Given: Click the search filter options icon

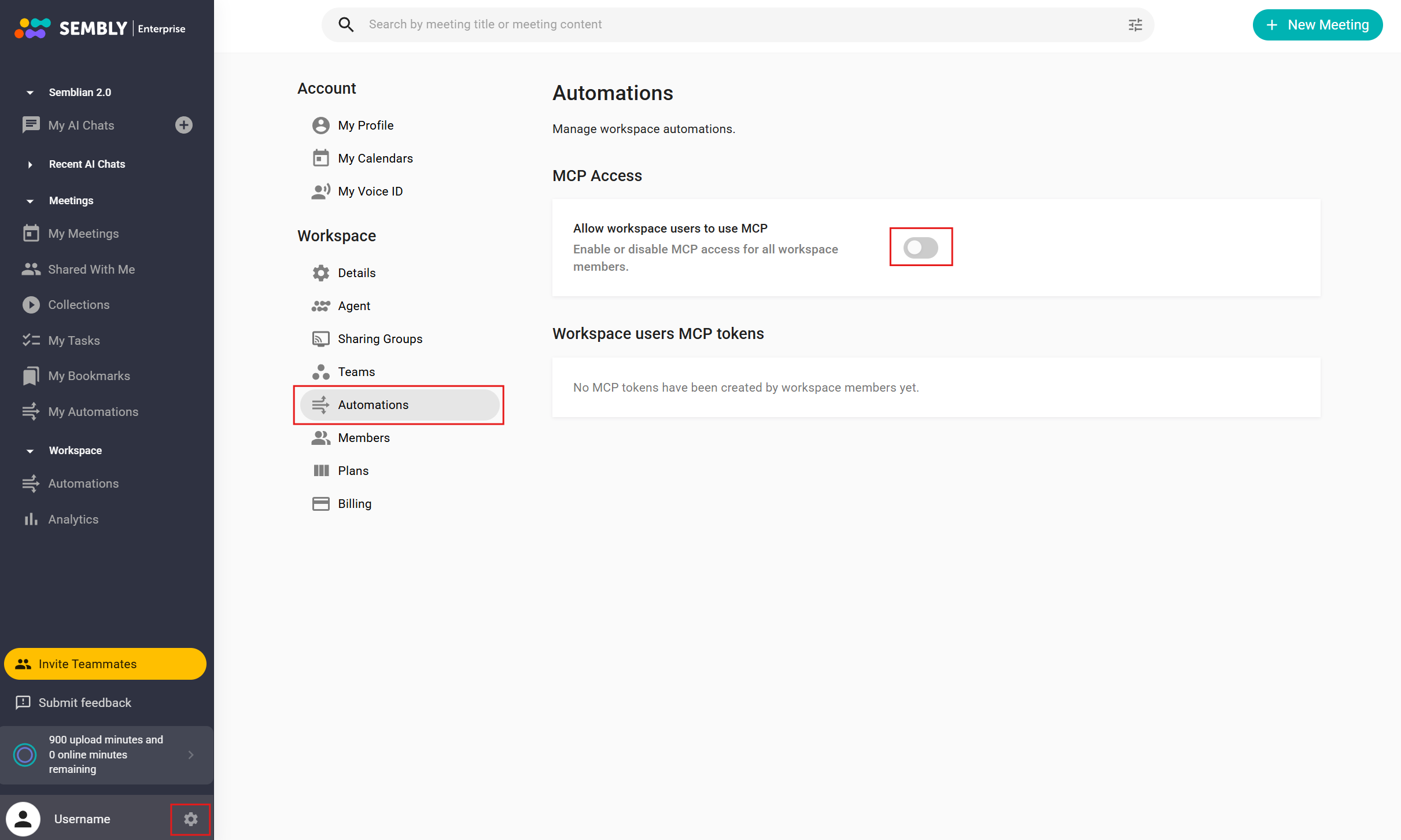Looking at the screenshot, I should point(1135,25).
